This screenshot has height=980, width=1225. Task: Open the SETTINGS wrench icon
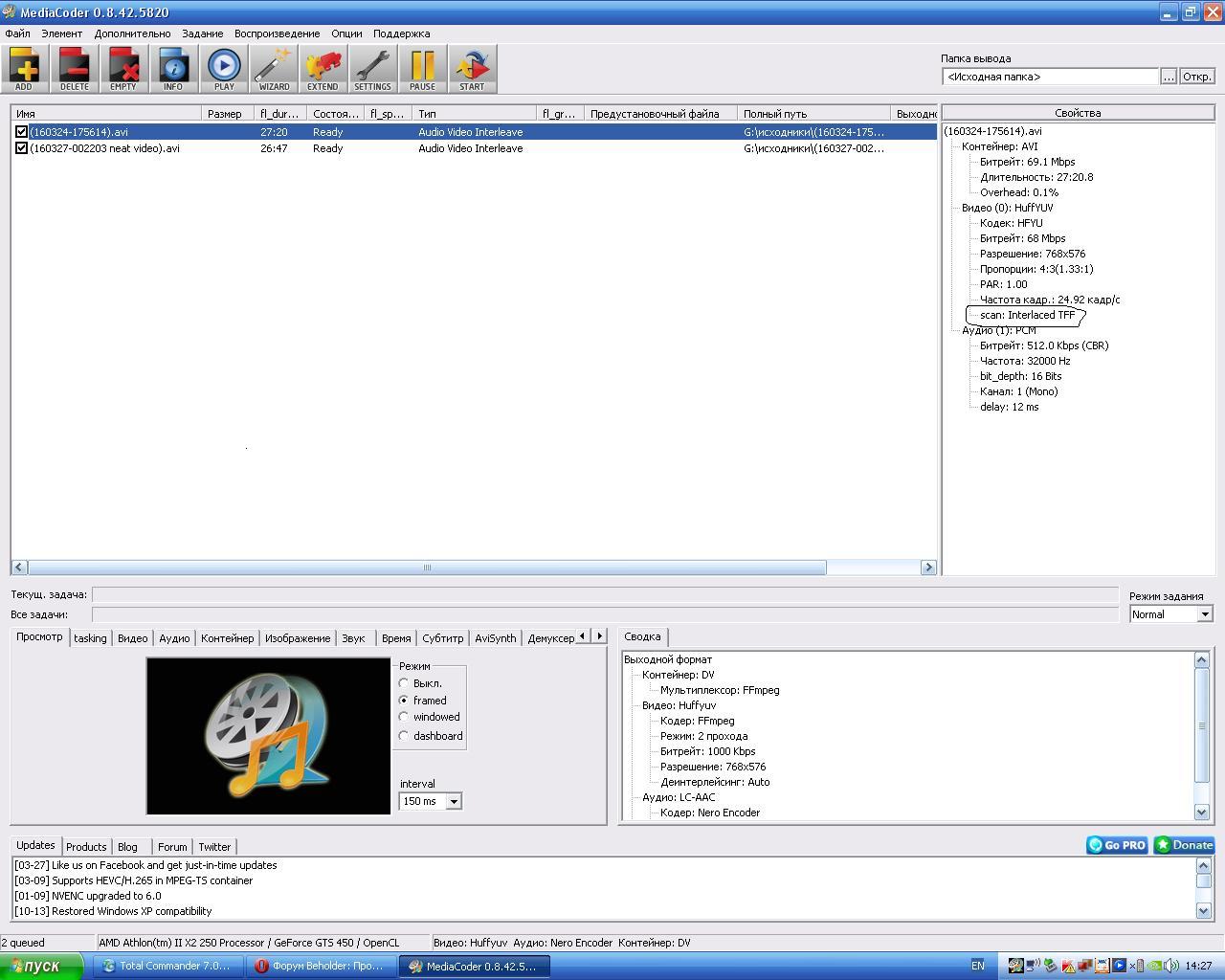click(x=372, y=69)
